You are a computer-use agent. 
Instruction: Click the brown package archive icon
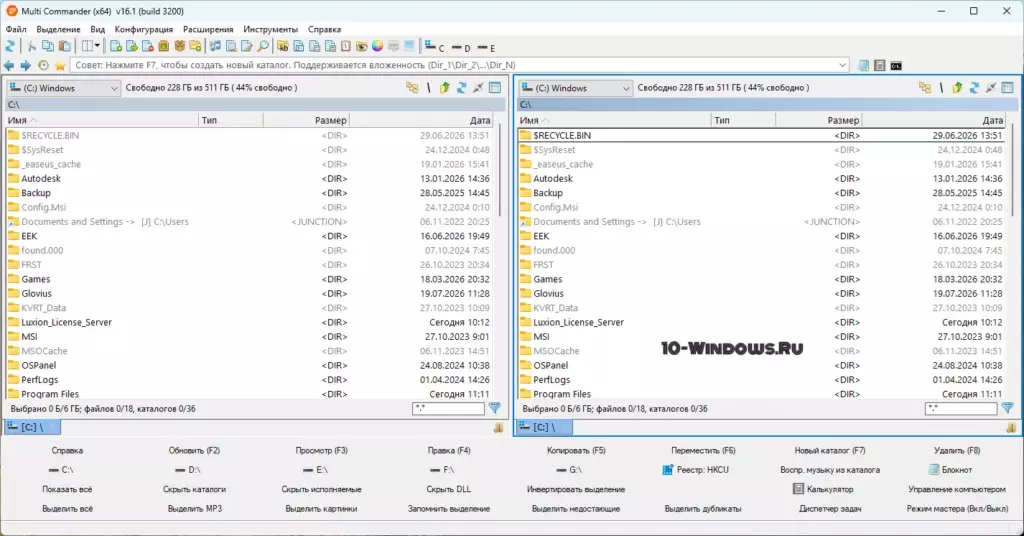(180, 46)
